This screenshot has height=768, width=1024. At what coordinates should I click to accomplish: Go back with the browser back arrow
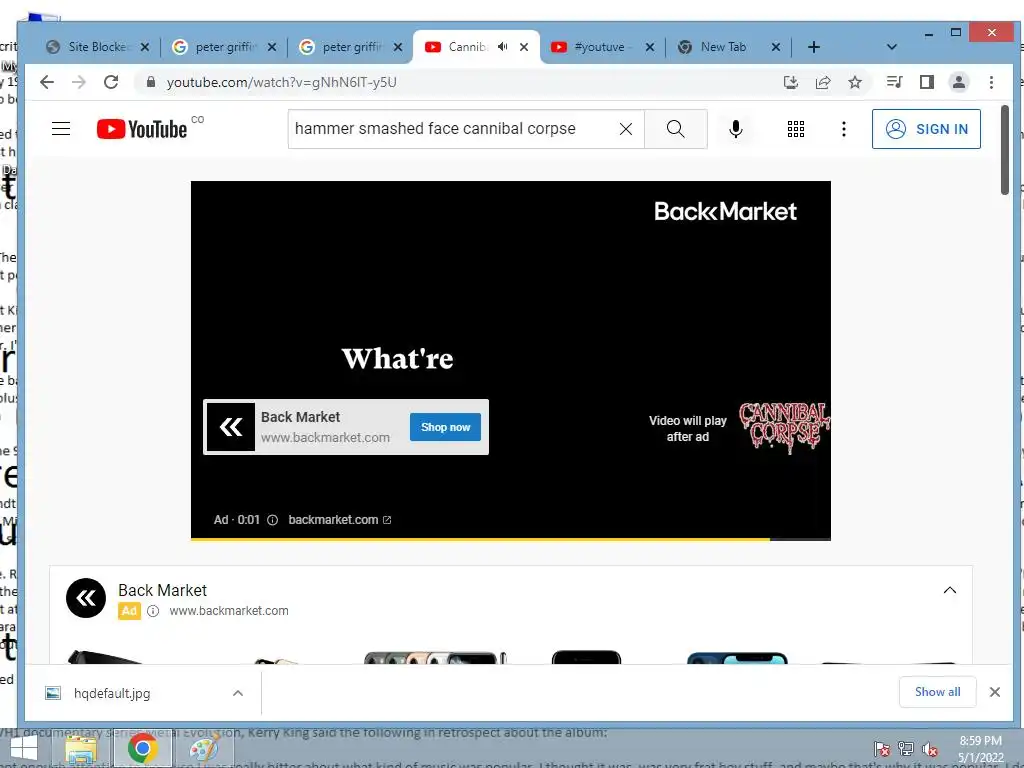tap(47, 82)
